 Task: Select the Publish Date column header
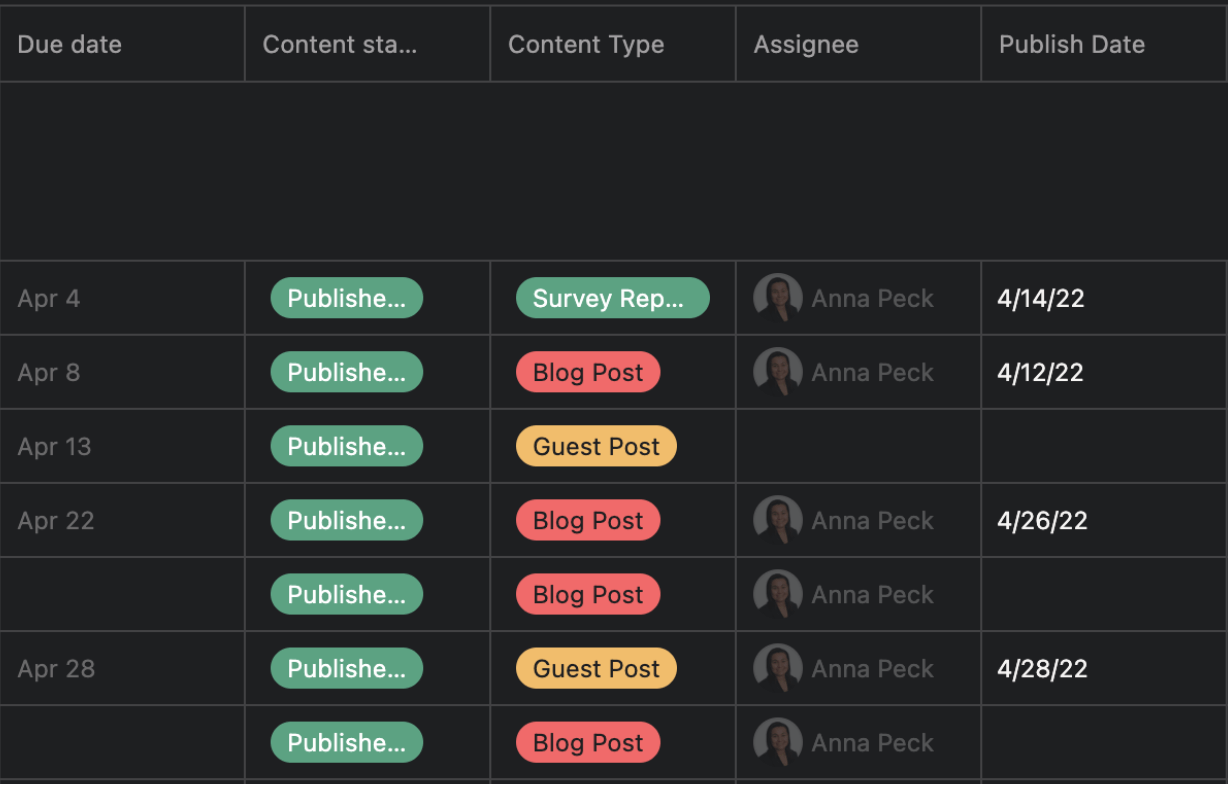tap(1072, 44)
